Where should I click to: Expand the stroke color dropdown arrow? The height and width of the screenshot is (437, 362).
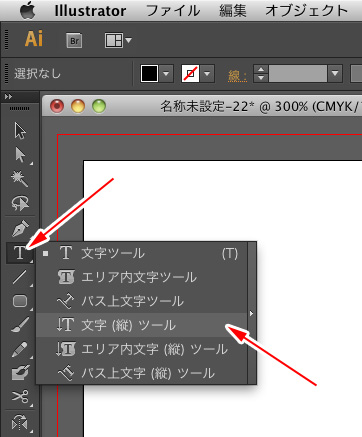207,73
